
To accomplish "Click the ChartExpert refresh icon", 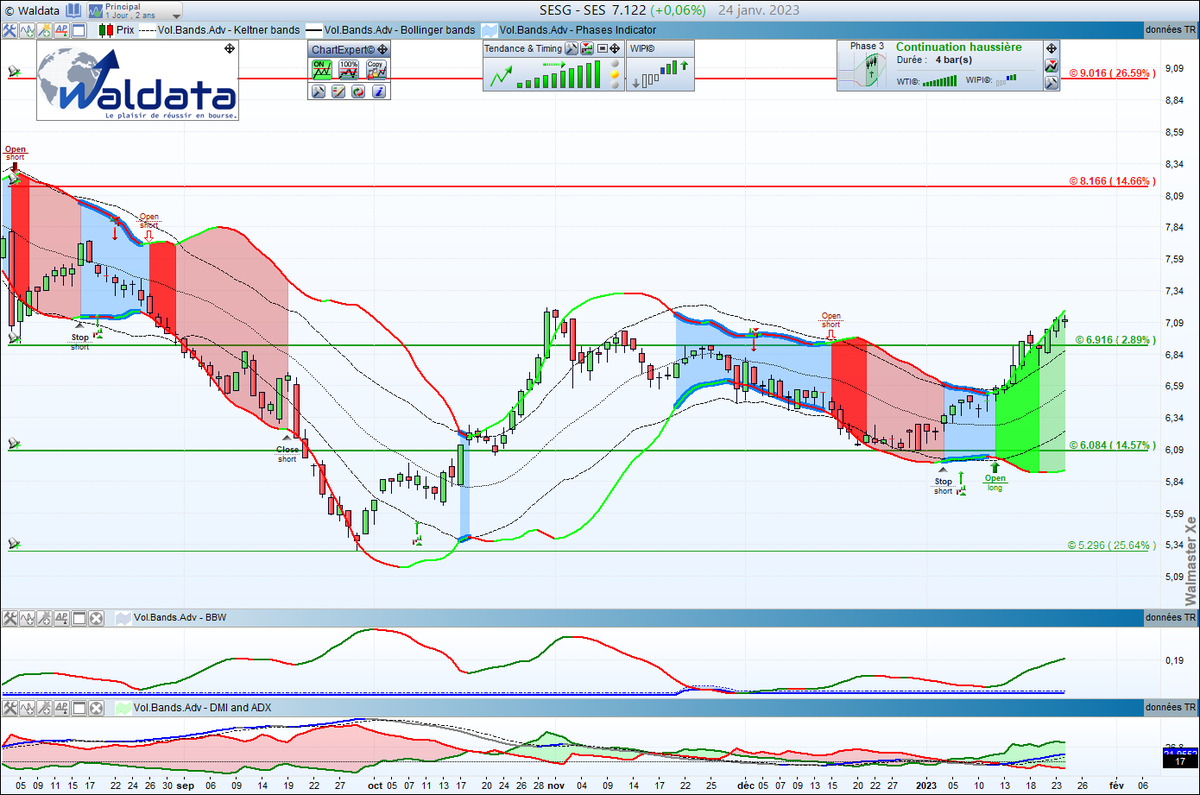I will [358, 91].
